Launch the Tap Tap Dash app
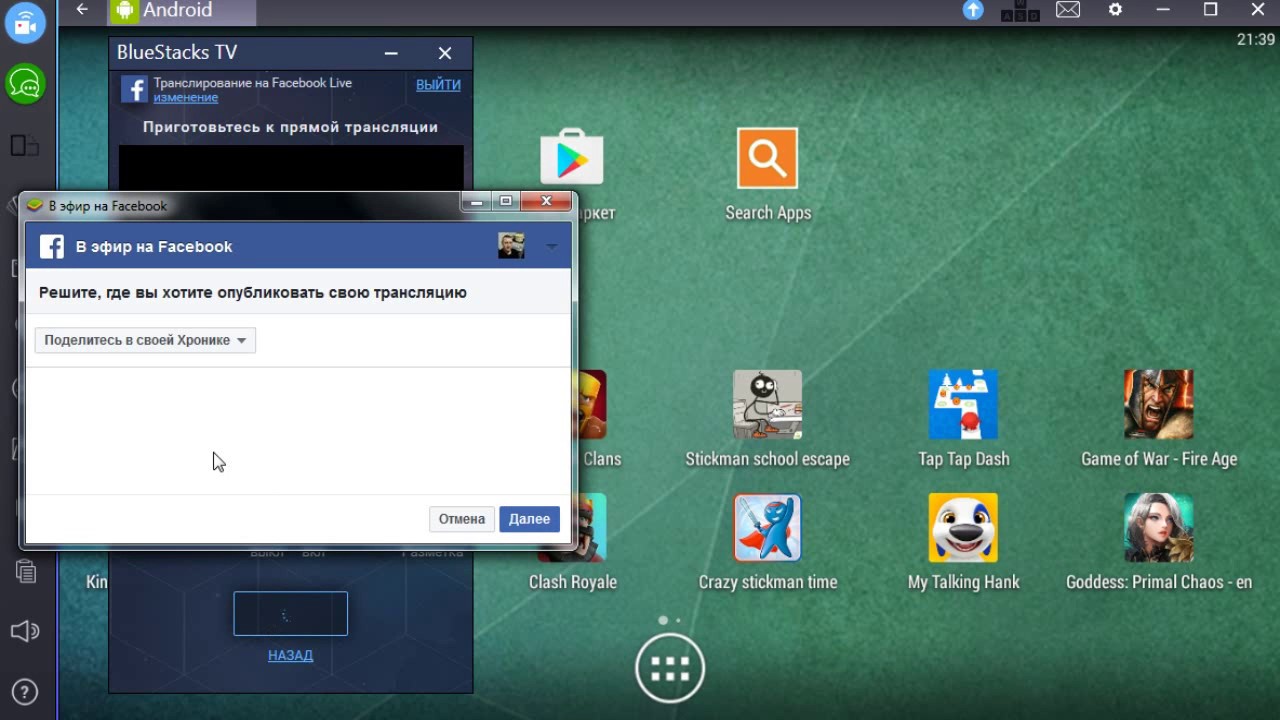Screen dimensions: 1280x720 point(963,405)
